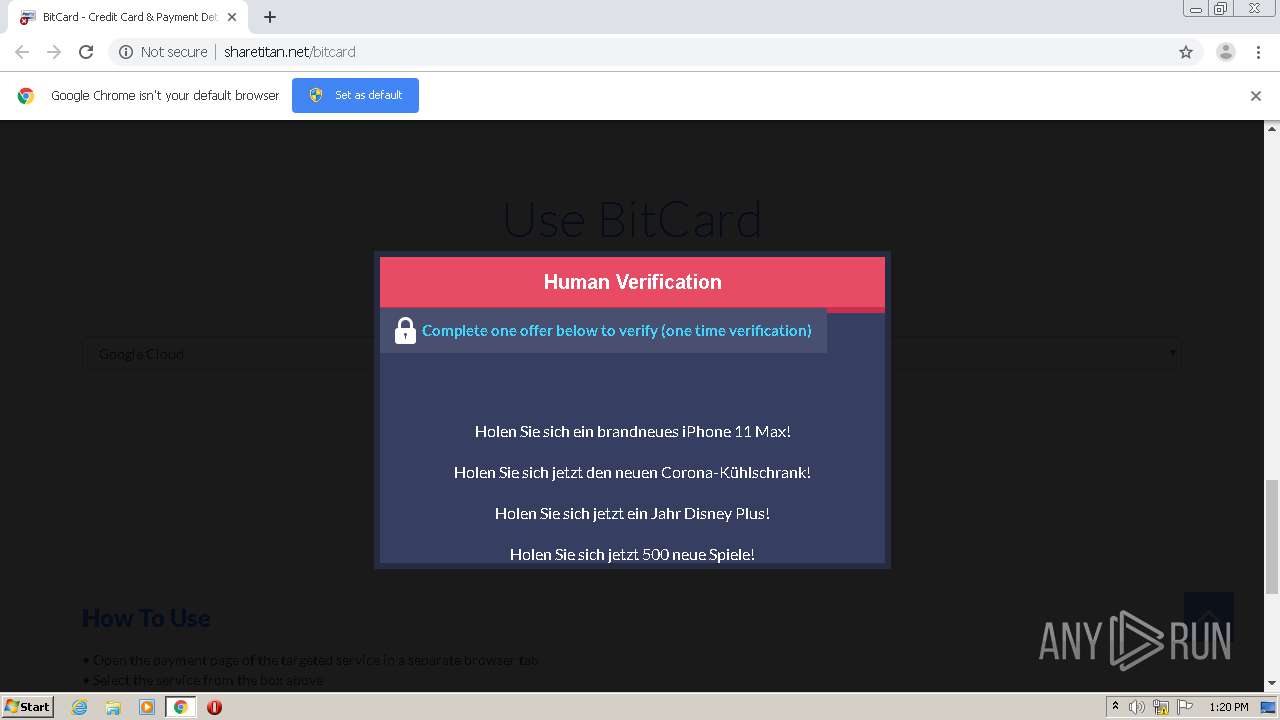Click the How To Use heading
The image size is (1280, 720).
pos(146,618)
